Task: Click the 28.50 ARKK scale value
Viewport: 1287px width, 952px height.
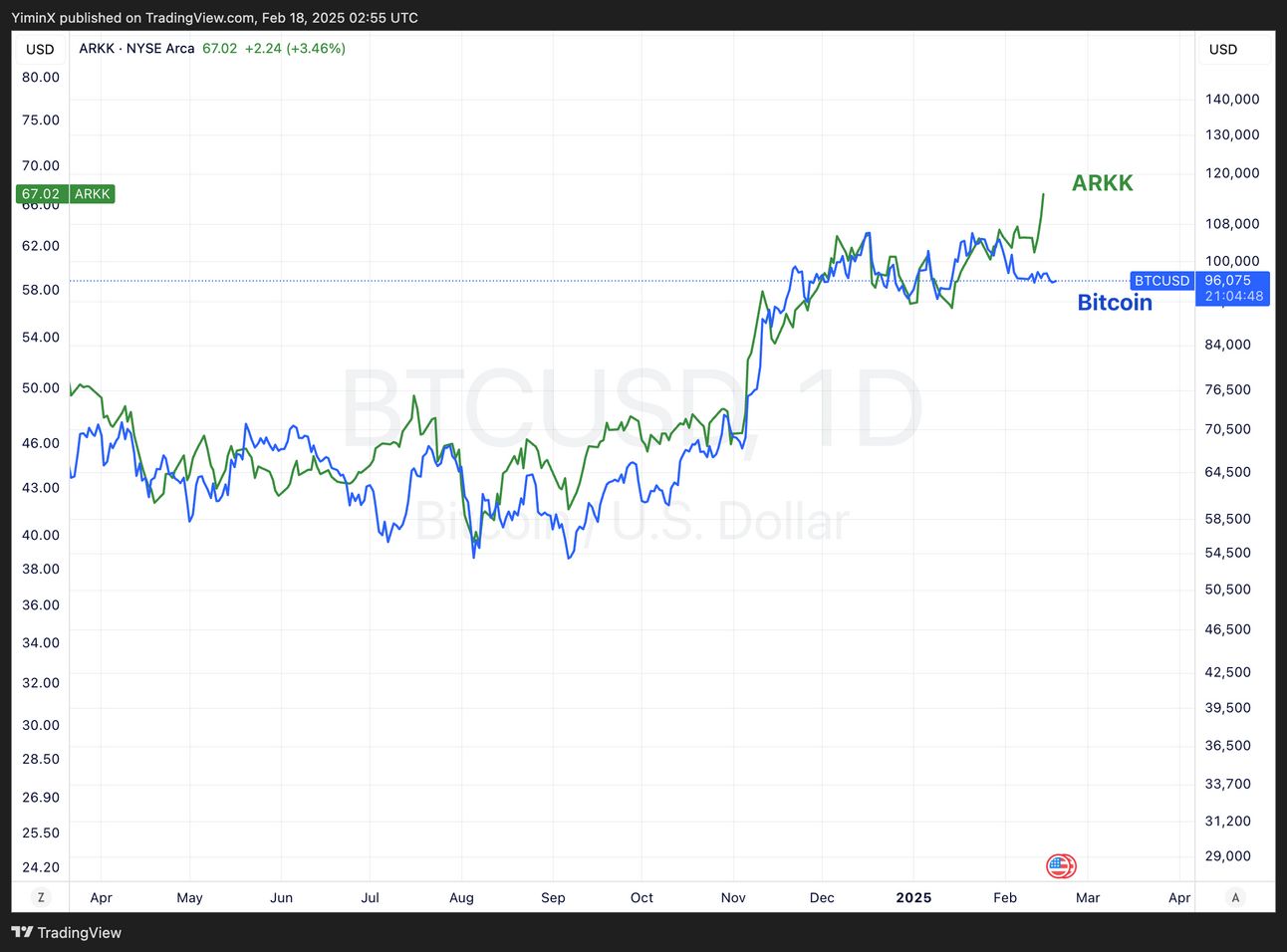Action: click(41, 759)
